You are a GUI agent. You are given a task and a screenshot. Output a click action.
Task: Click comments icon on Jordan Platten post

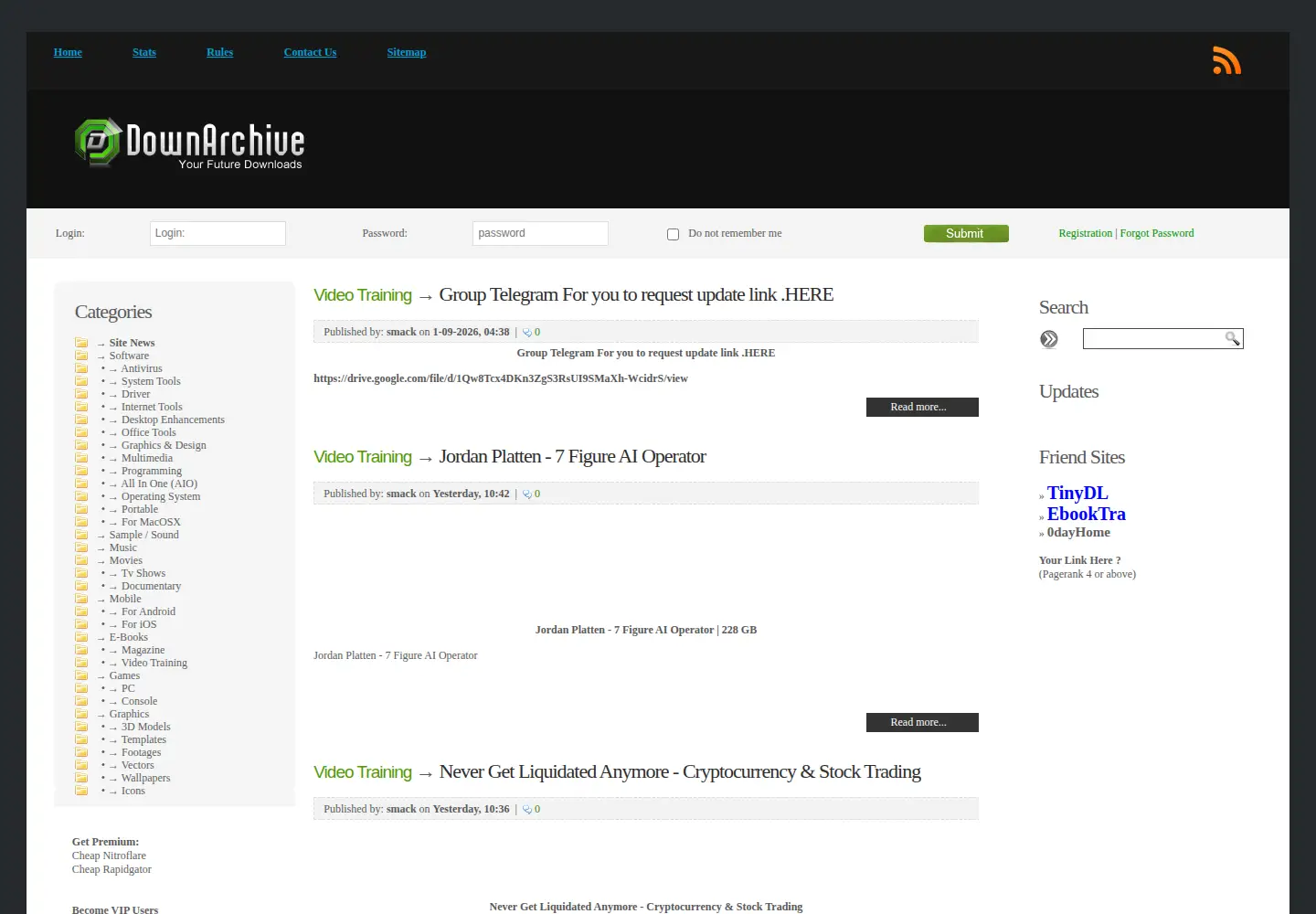pos(527,494)
